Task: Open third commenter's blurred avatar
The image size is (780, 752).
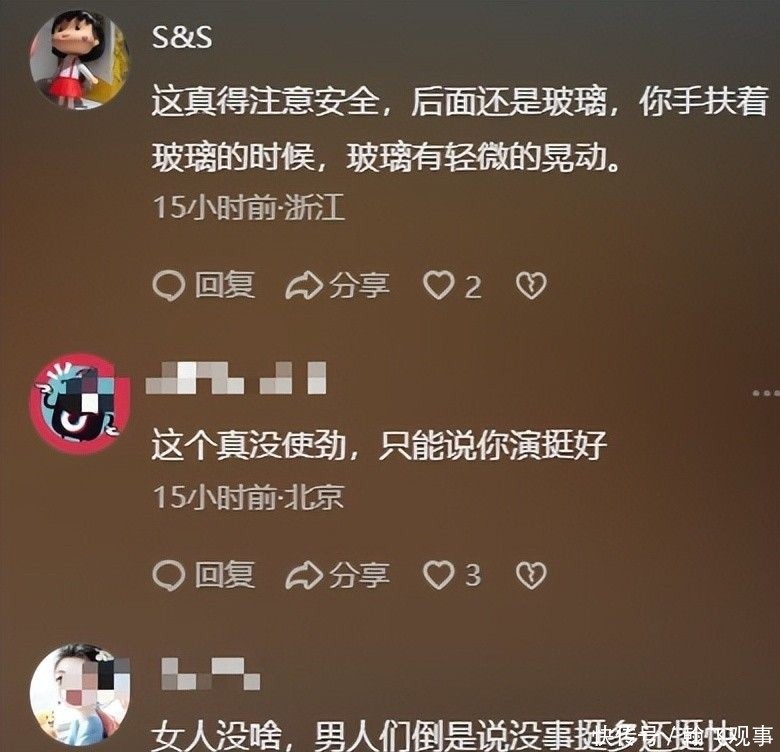Action: click(x=80, y=694)
